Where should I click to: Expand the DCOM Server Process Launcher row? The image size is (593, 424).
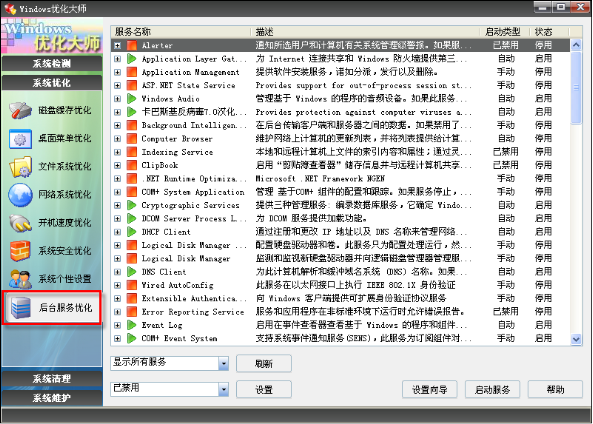117,219
